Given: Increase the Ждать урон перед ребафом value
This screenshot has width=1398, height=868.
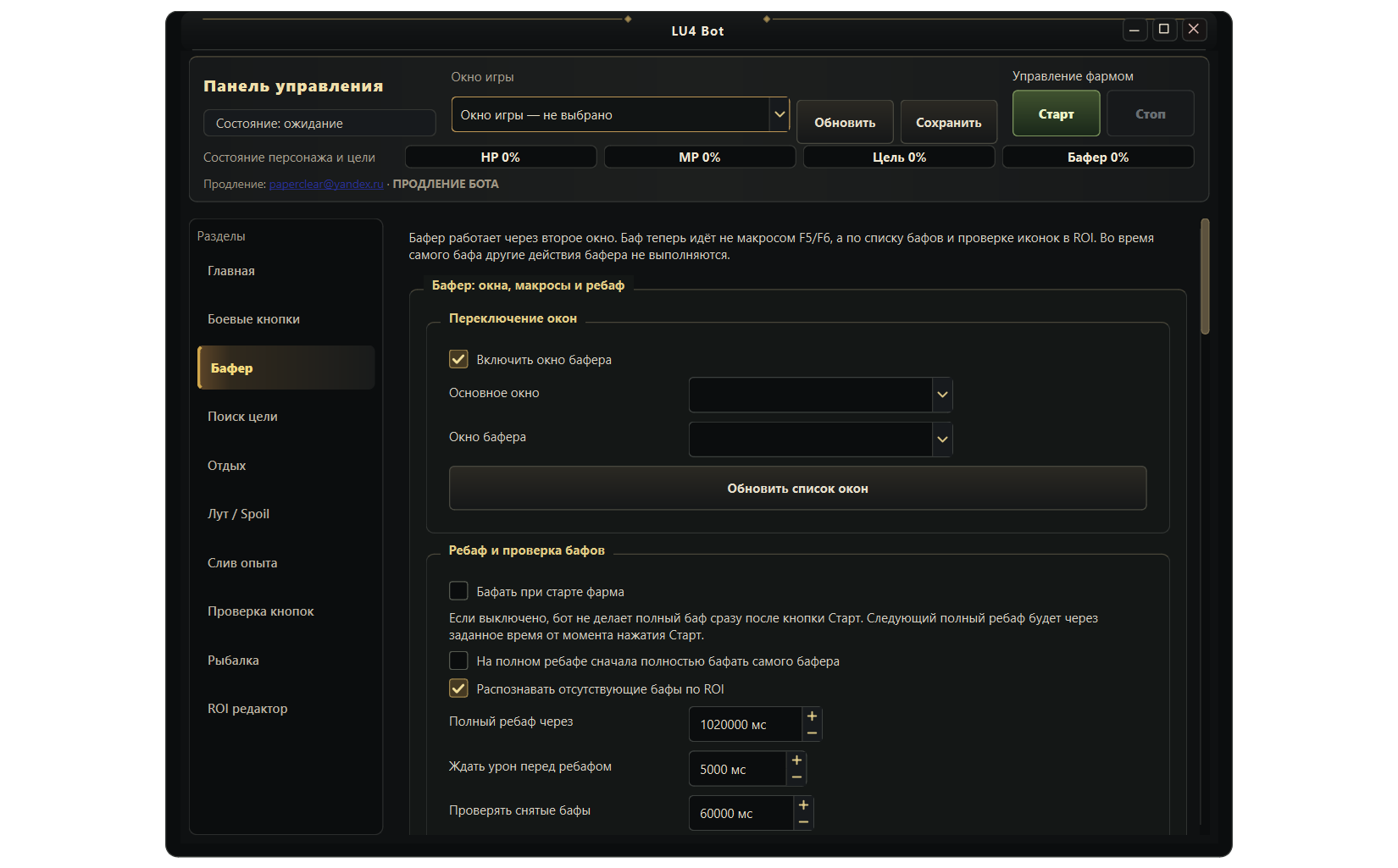Looking at the screenshot, I should point(796,760).
